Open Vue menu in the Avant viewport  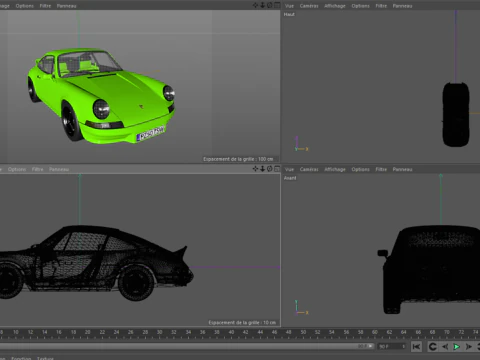tap(289, 169)
